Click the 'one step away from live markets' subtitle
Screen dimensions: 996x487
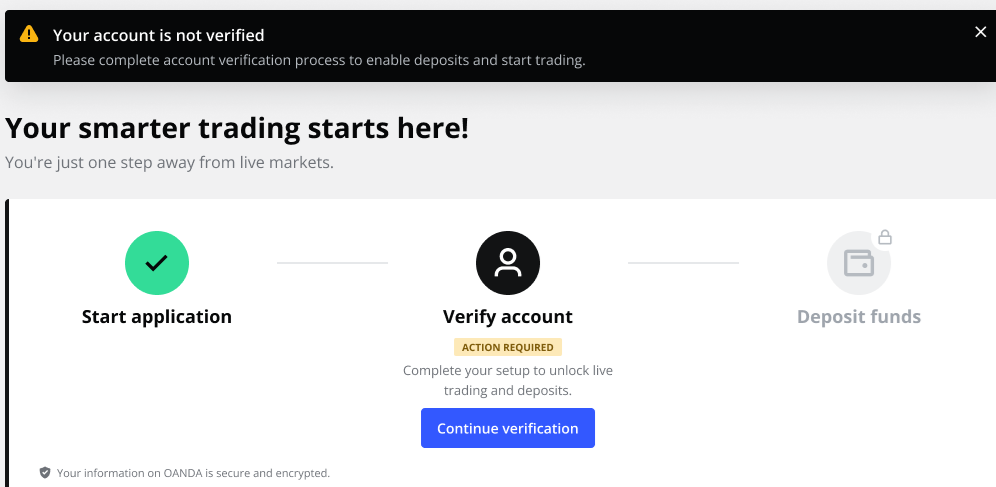pos(170,163)
